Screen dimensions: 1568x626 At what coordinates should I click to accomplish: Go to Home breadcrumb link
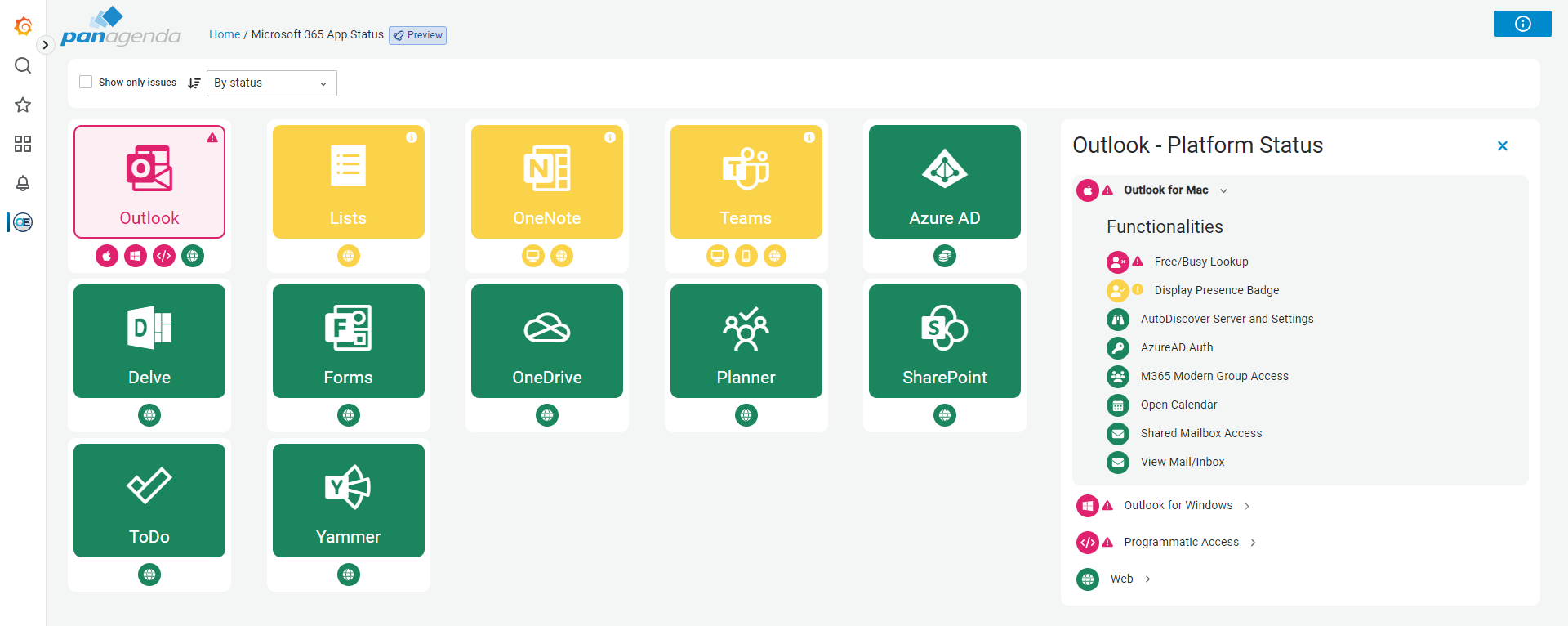[x=225, y=34]
